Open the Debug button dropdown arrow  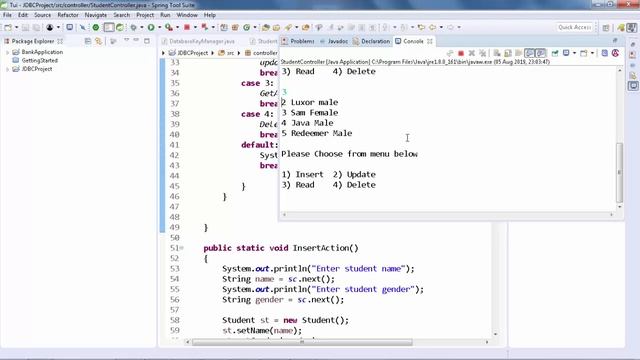[141, 27]
